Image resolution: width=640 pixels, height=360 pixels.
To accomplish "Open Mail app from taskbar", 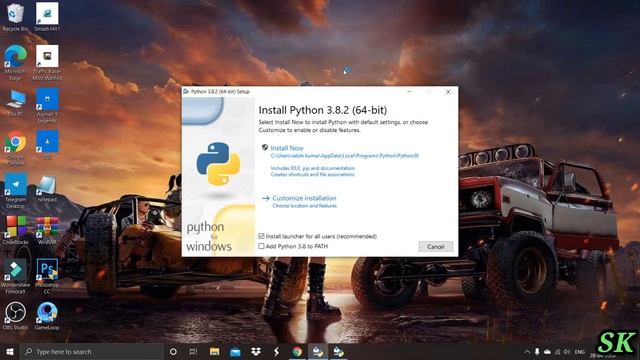I will 235,351.
